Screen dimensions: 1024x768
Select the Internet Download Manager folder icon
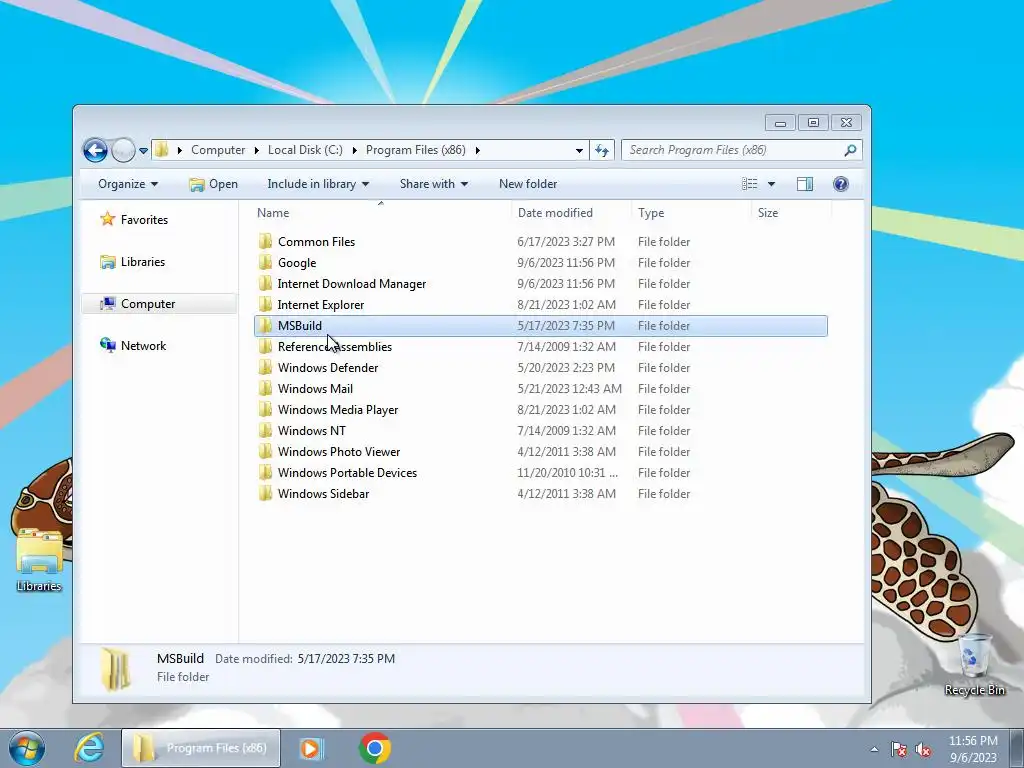pyautogui.click(x=265, y=283)
